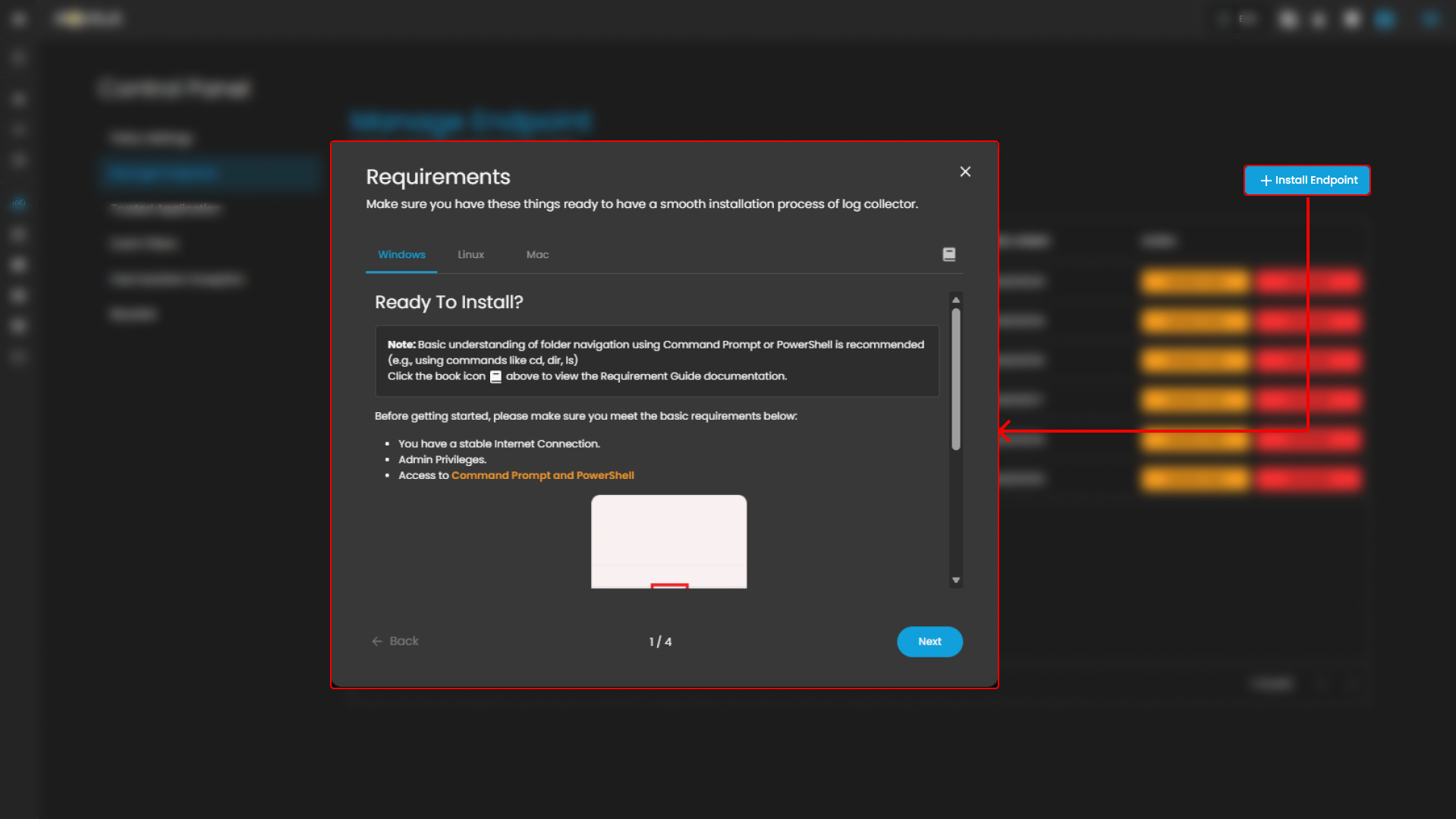This screenshot has height=819, width=1456.
Task: Click the orange button in the first table row
Action: point(1195,282)
